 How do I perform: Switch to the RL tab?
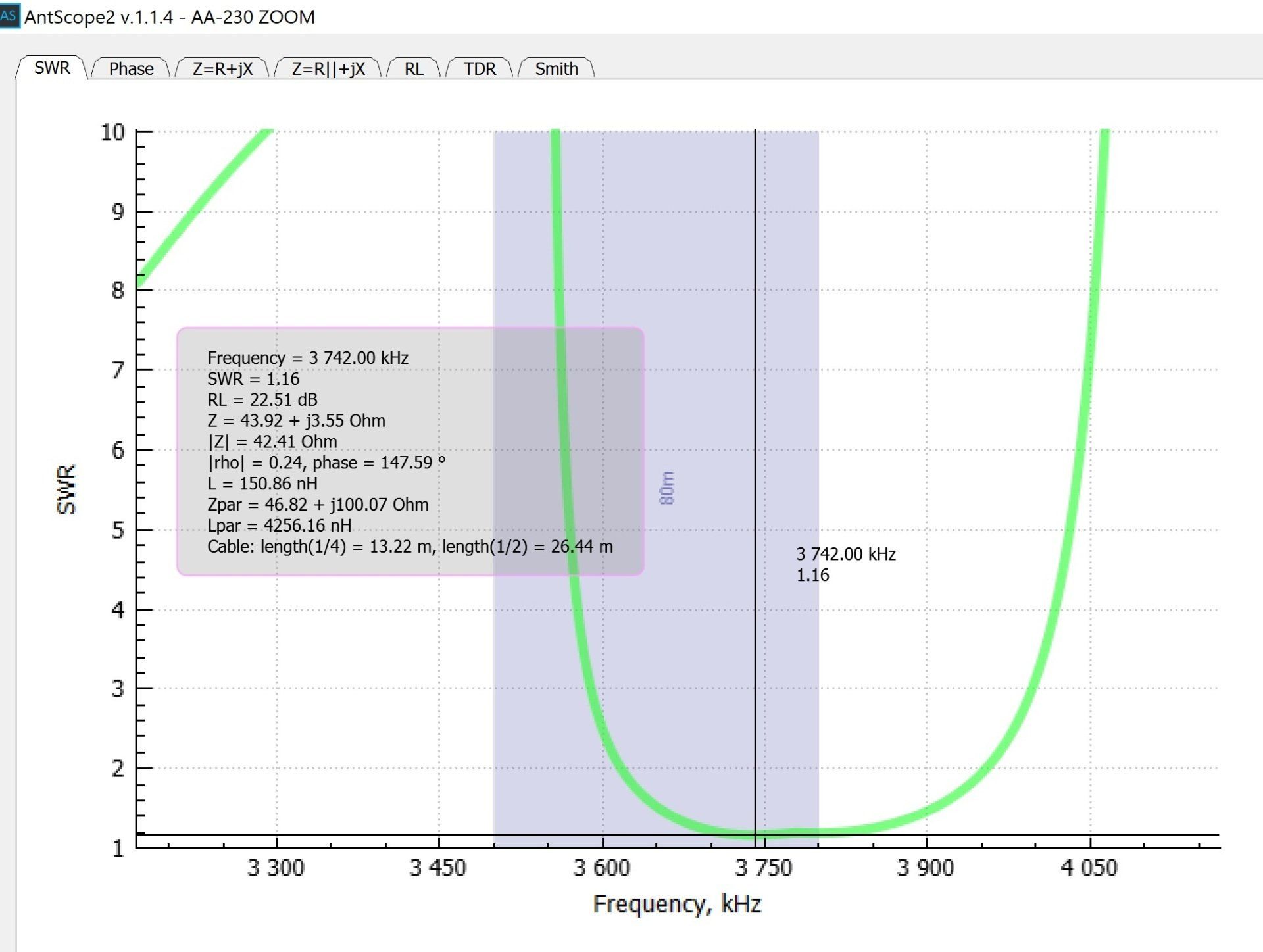[x=414, y=68]
